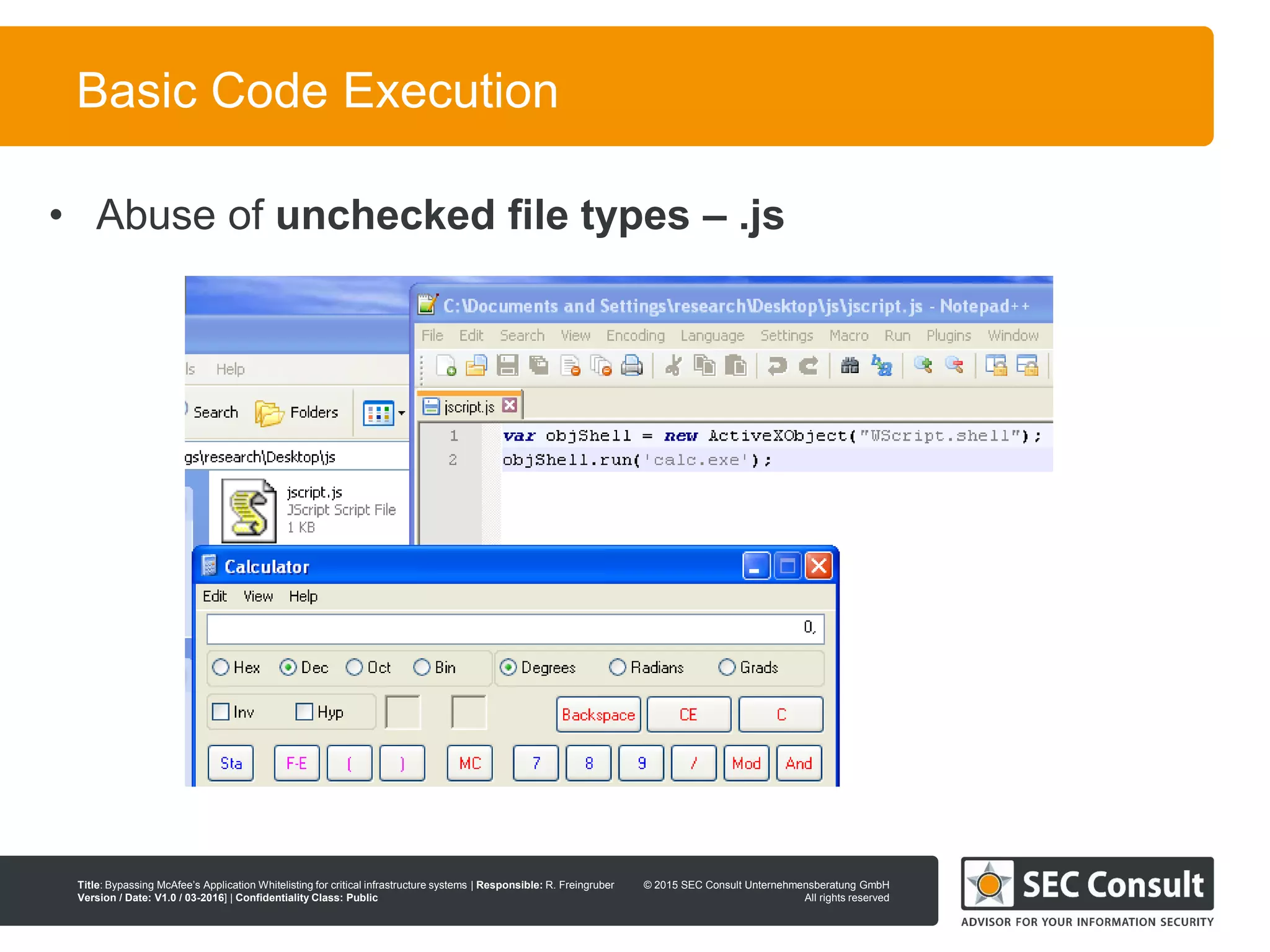Click the 7 digit button in Calculator

point(536,763)
